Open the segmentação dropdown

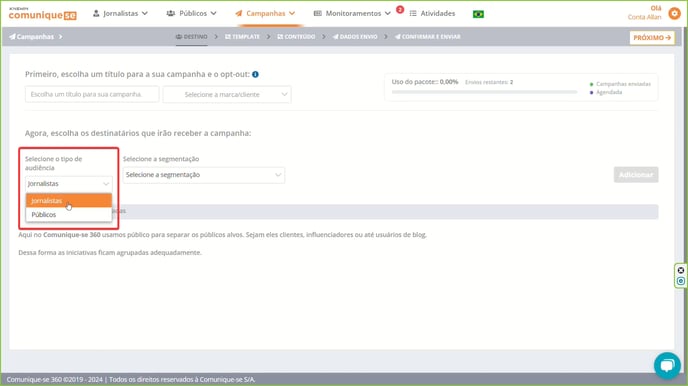tap(204, 175)
